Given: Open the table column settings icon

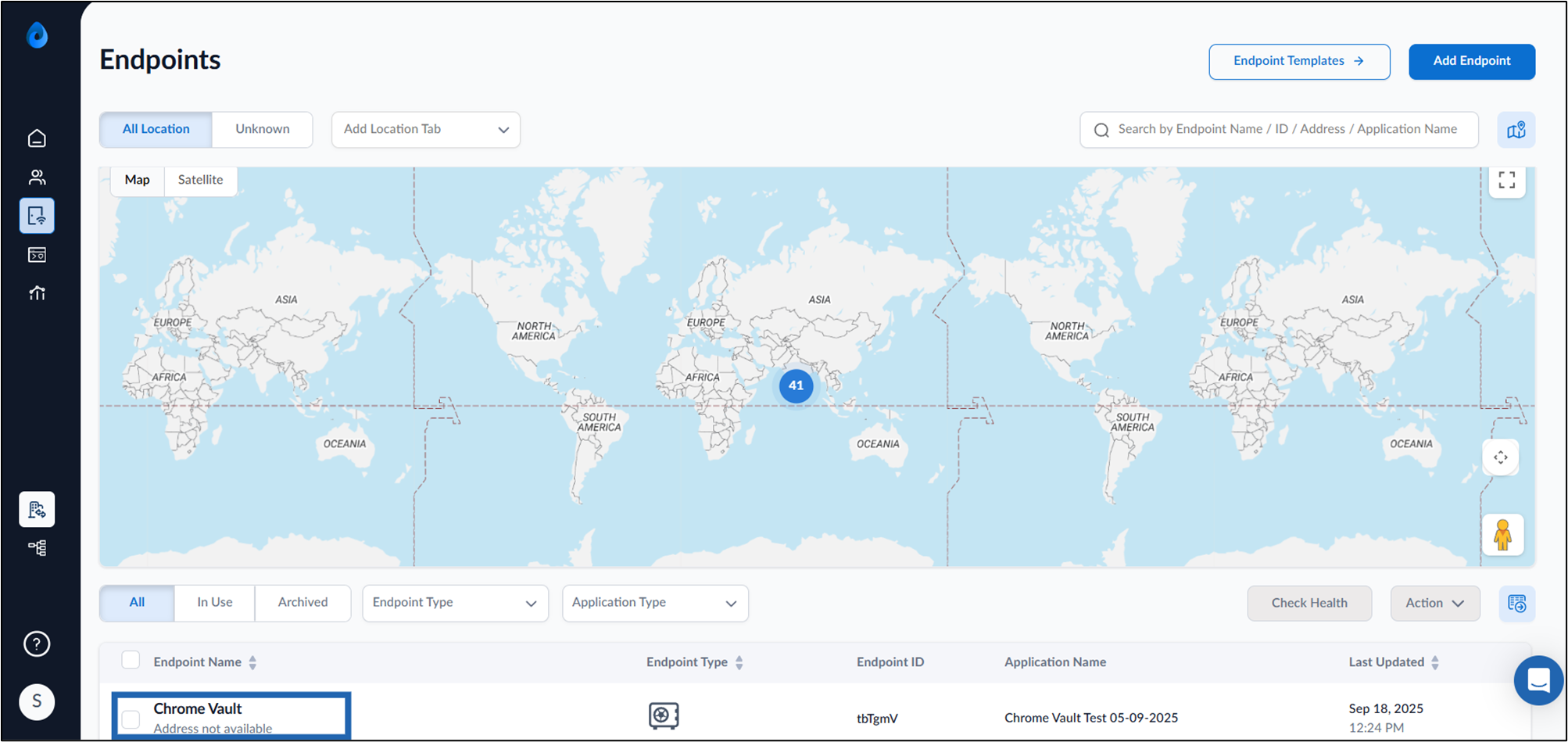Looking at the screenshot, I should point(1516,604).
